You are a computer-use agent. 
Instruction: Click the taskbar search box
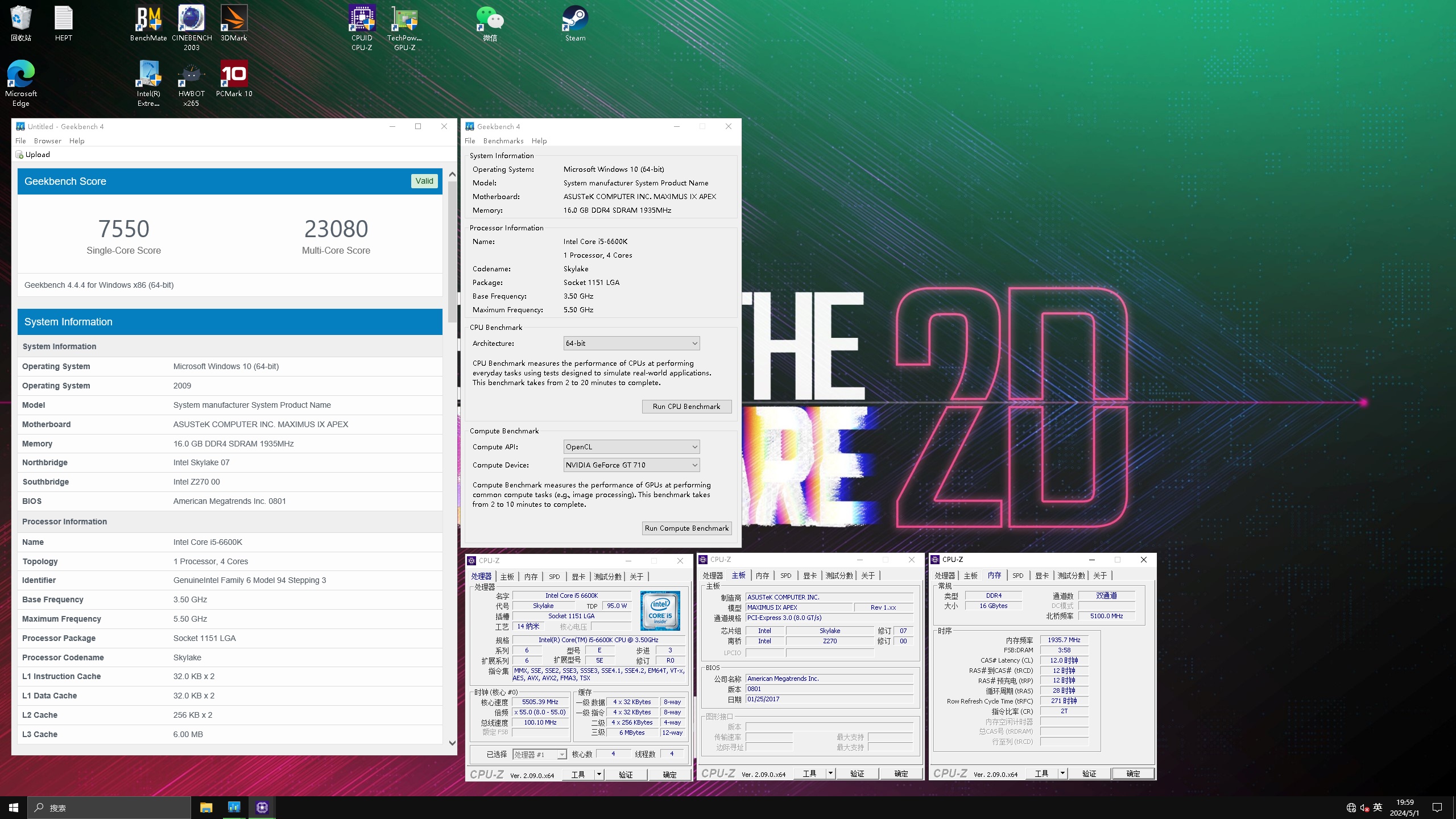point(109,808)
